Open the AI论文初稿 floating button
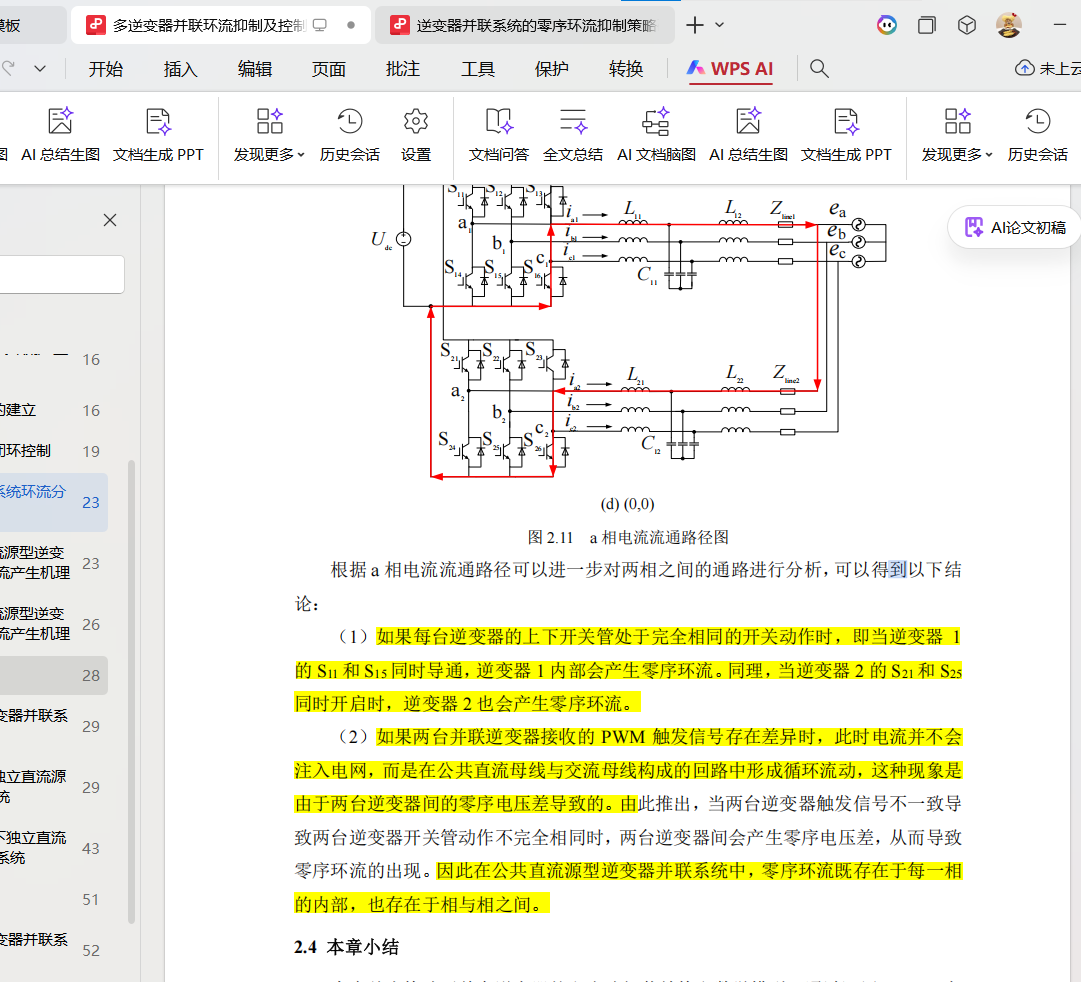Viewport: 1081px width, 982px height. click(1014, 228)
